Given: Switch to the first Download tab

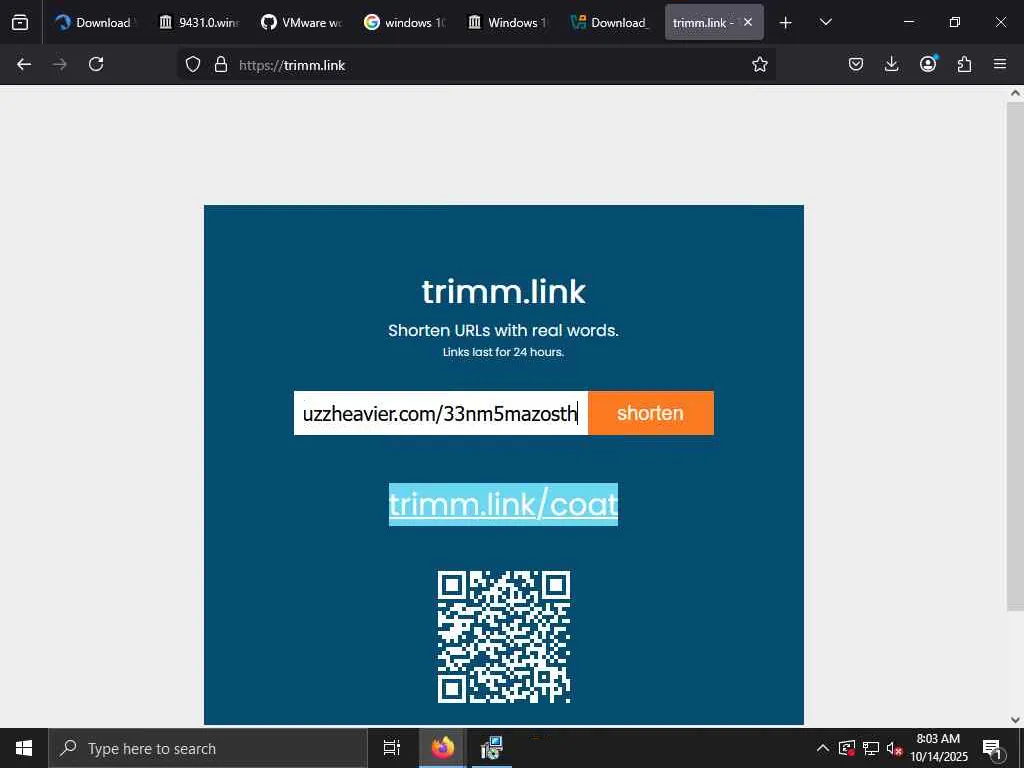Looking at the screenshot, I should (94, 23).
